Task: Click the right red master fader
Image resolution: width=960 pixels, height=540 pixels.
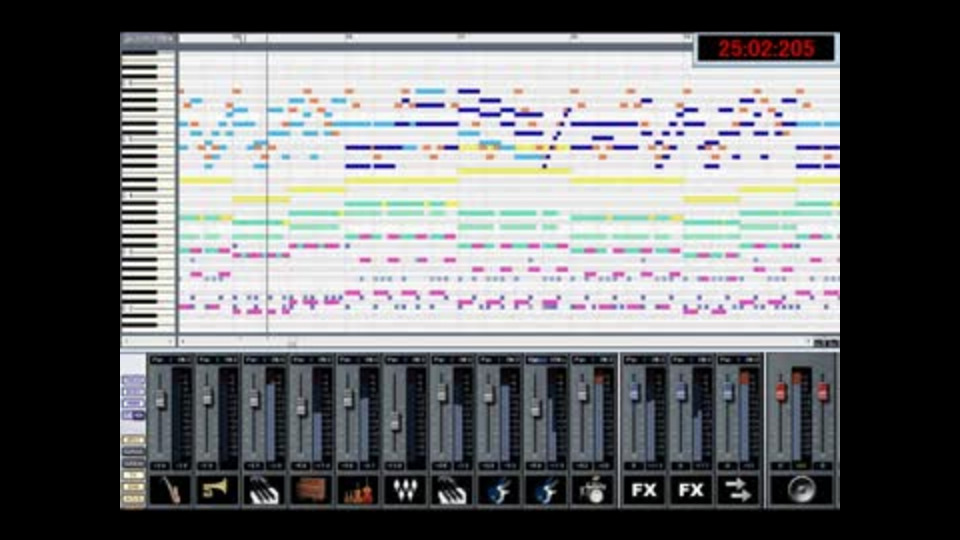Action: point(823,392)
